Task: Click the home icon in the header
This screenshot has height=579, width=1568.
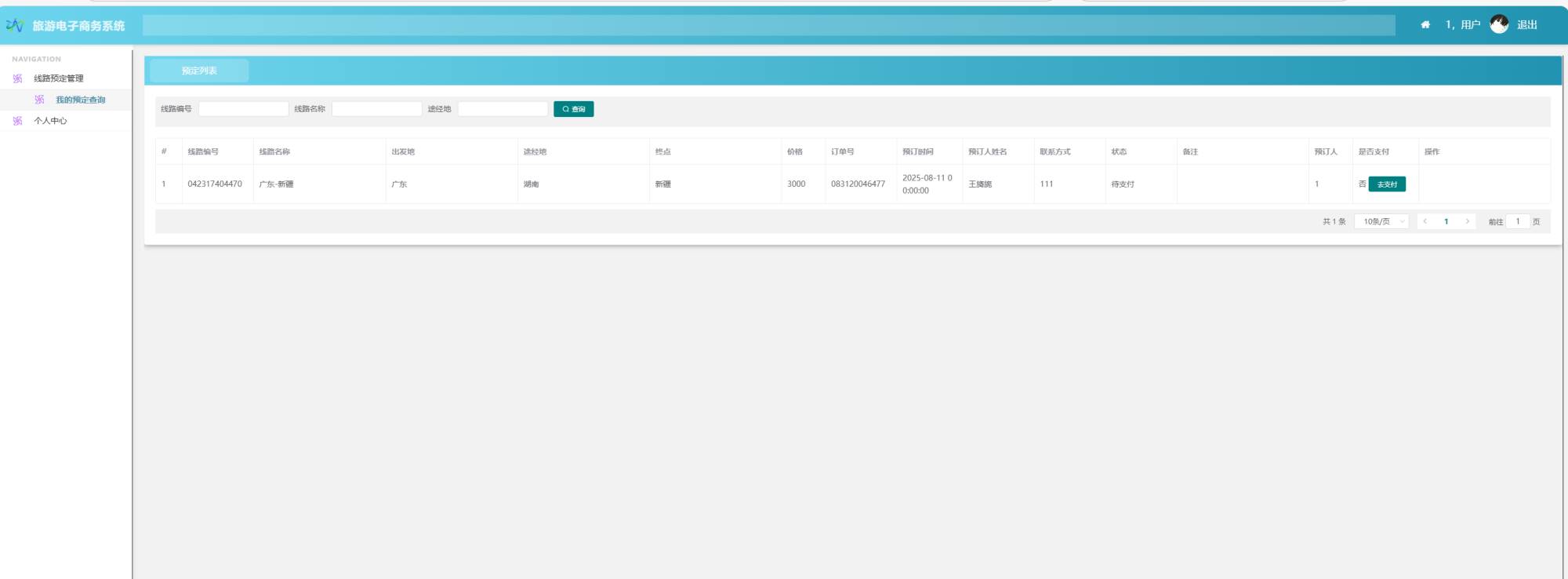Action: tap(1425, 25)
